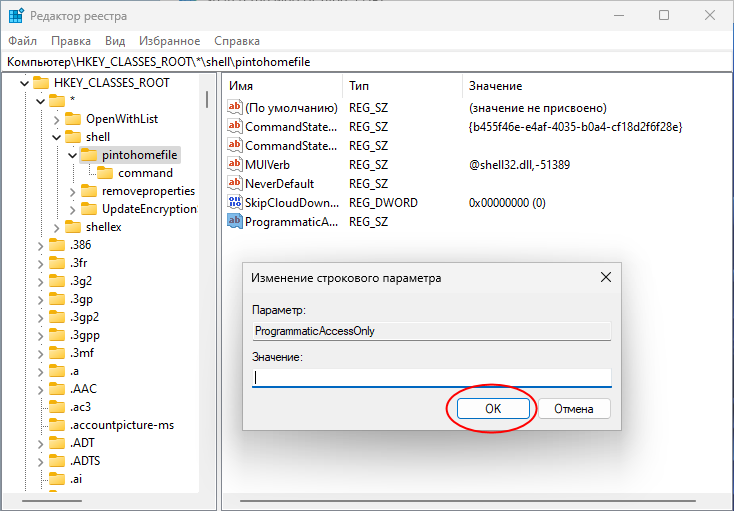Viewport: 734px width, 511px height.
Task: Collapse the shell key node
Action: (x=56, y=137)
